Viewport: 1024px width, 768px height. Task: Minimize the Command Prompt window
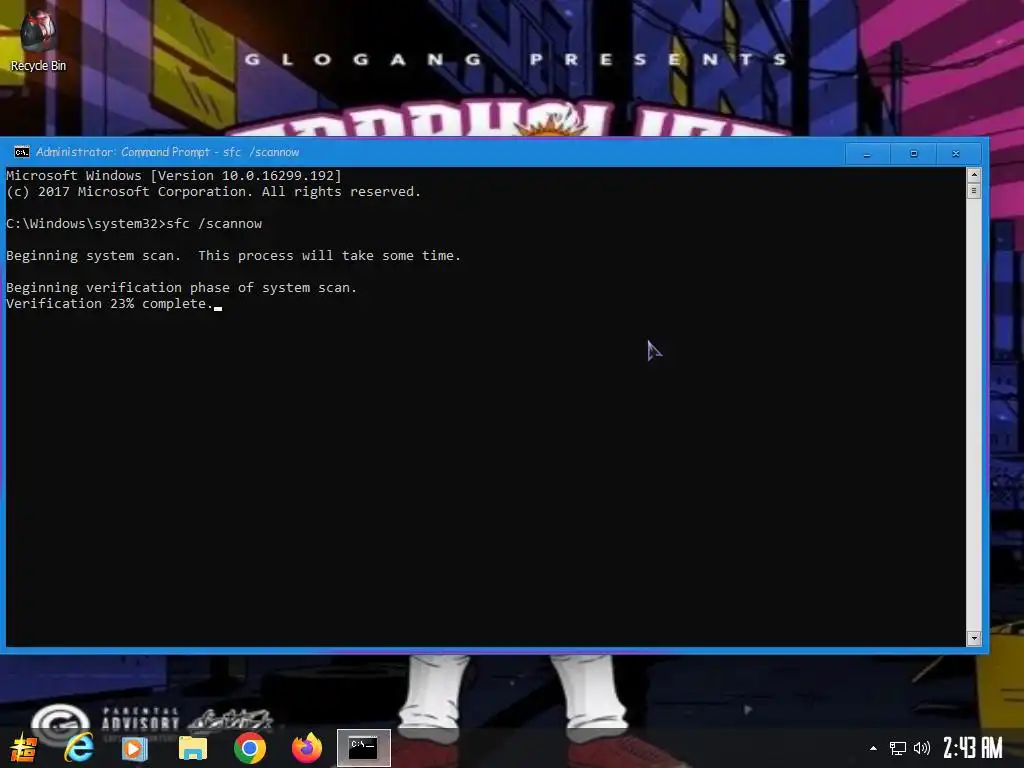[x=867, y=153]
